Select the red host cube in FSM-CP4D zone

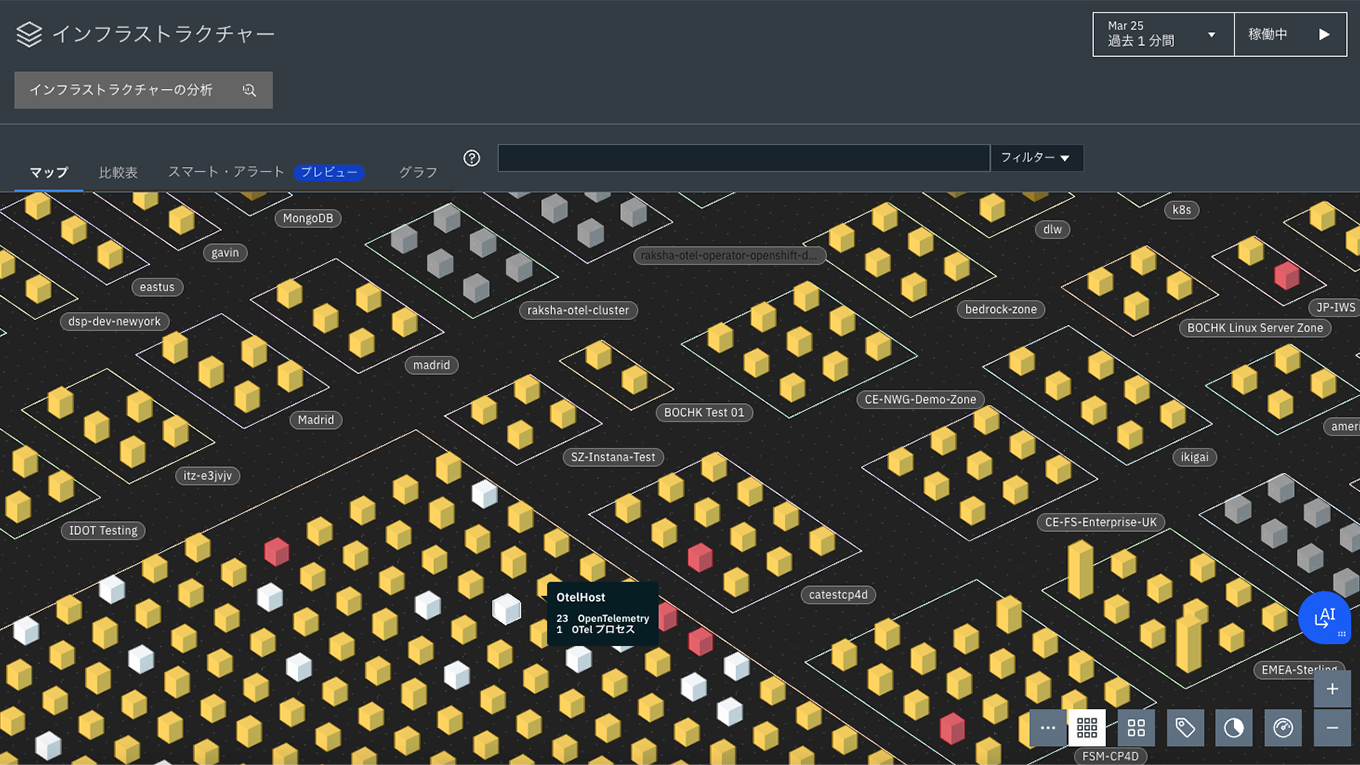952,728
